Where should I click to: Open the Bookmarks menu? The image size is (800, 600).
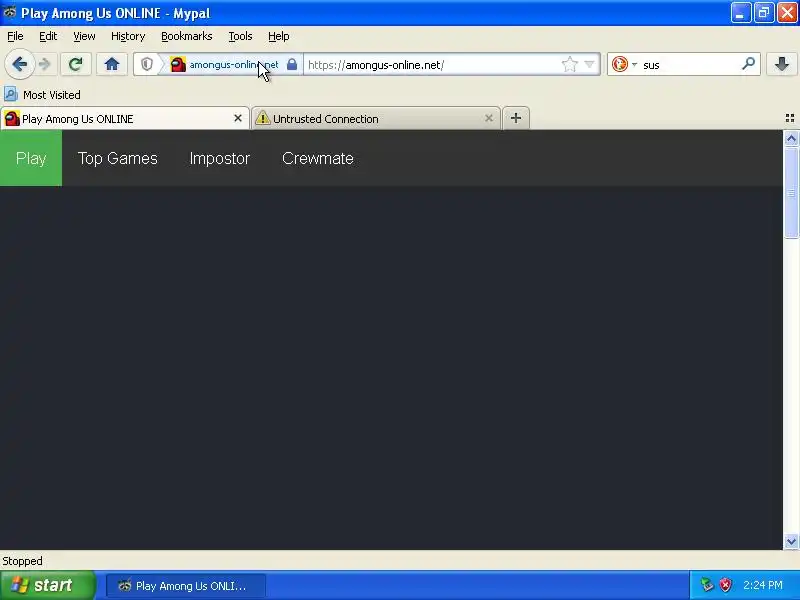pyautogui.click(x=187, y=36)
